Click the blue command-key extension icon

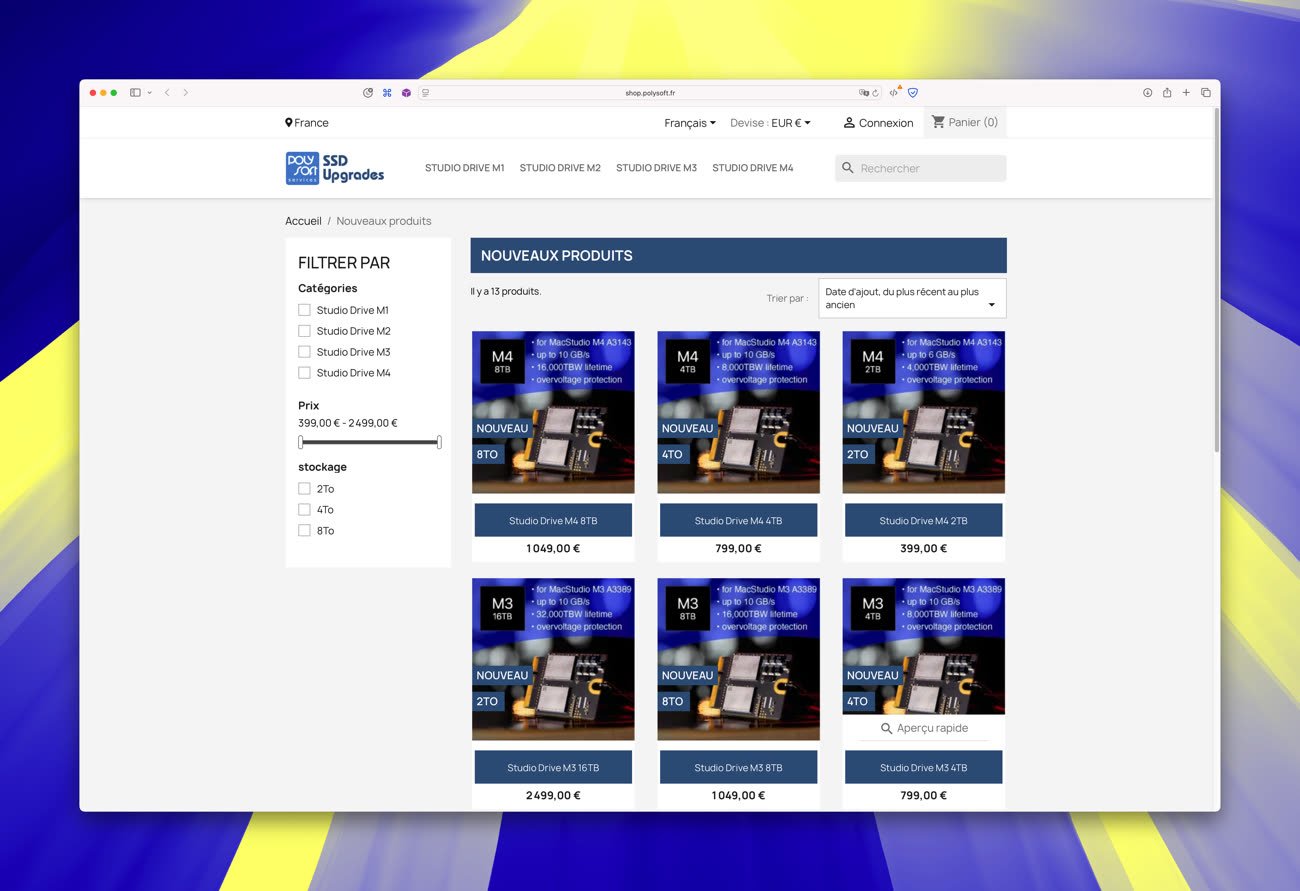click(387, 93)
